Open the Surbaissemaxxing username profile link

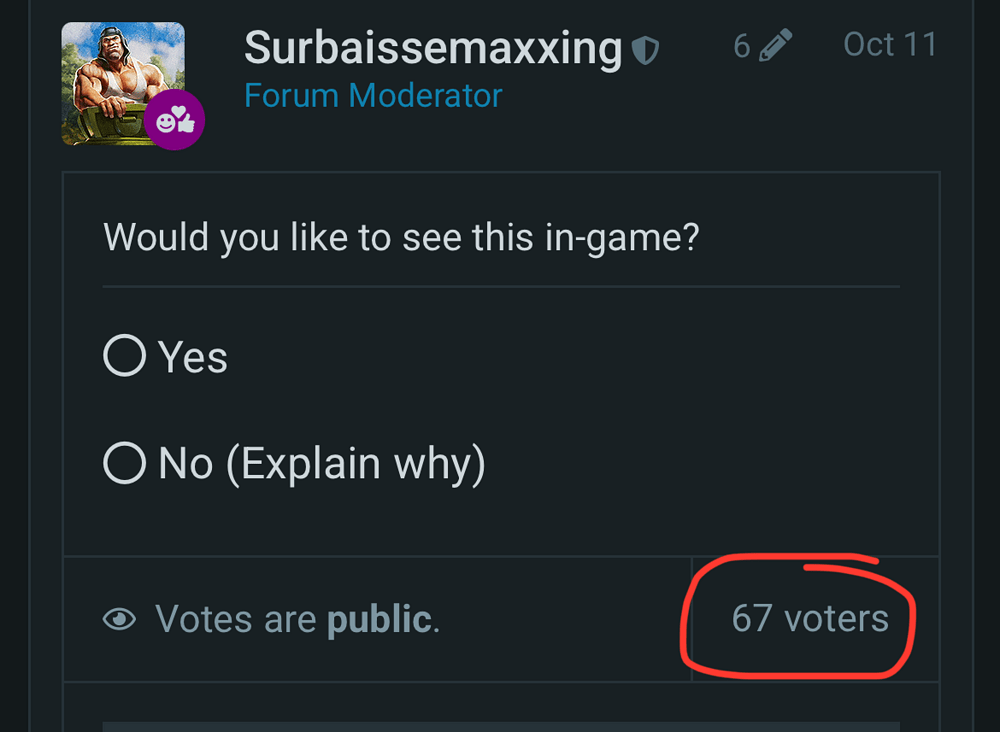coord(433,47)
